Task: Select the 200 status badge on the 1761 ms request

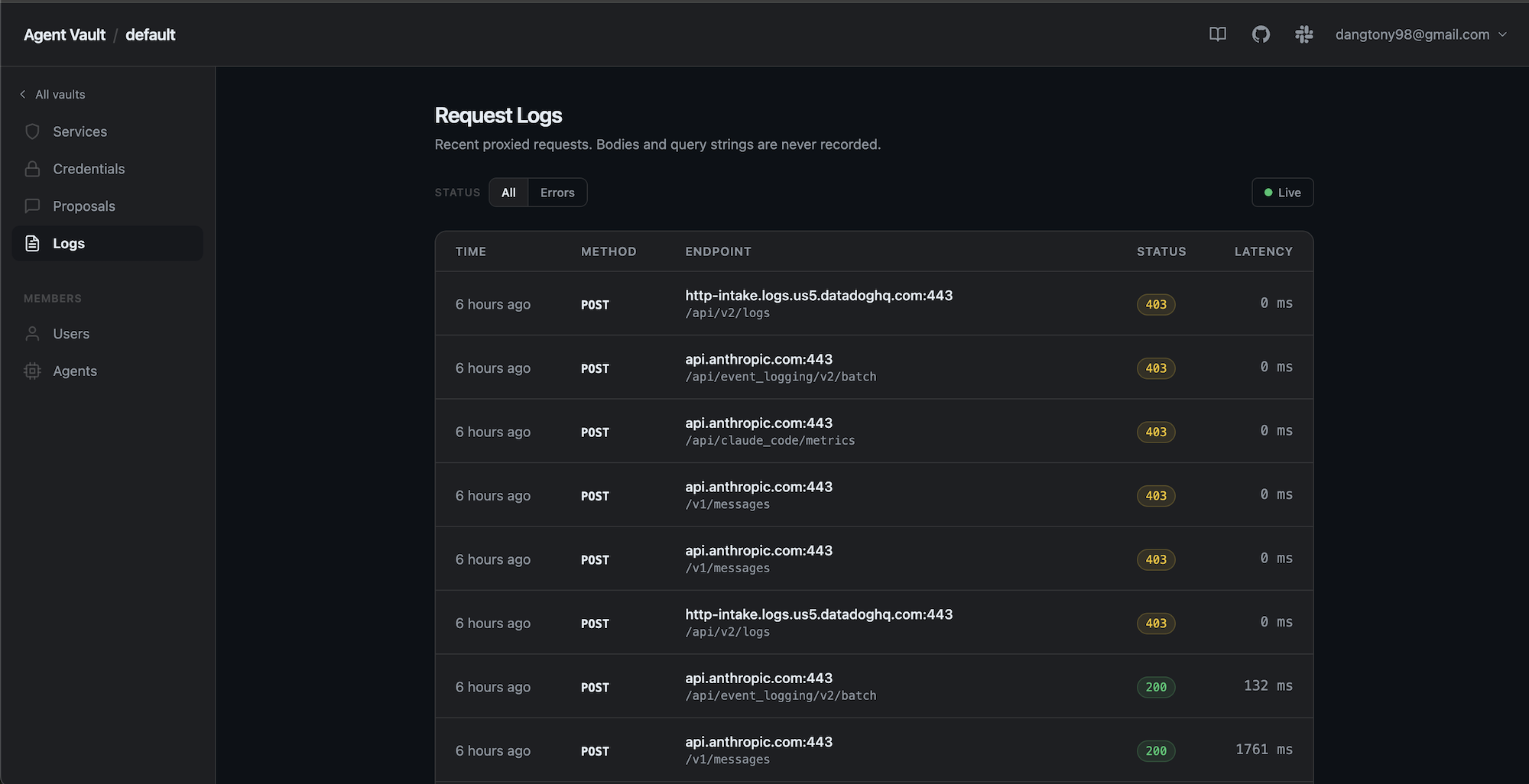Action: tap(1156, 750)
